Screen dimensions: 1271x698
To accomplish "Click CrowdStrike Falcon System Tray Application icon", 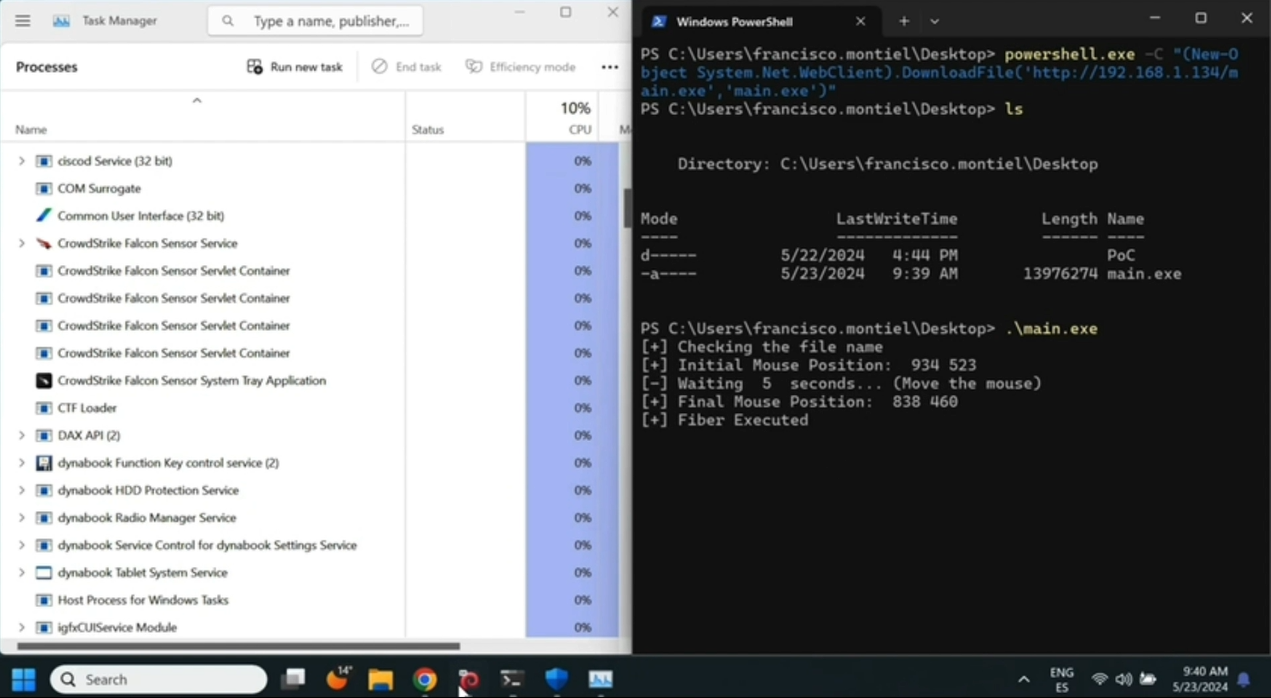I will (43, 381).
